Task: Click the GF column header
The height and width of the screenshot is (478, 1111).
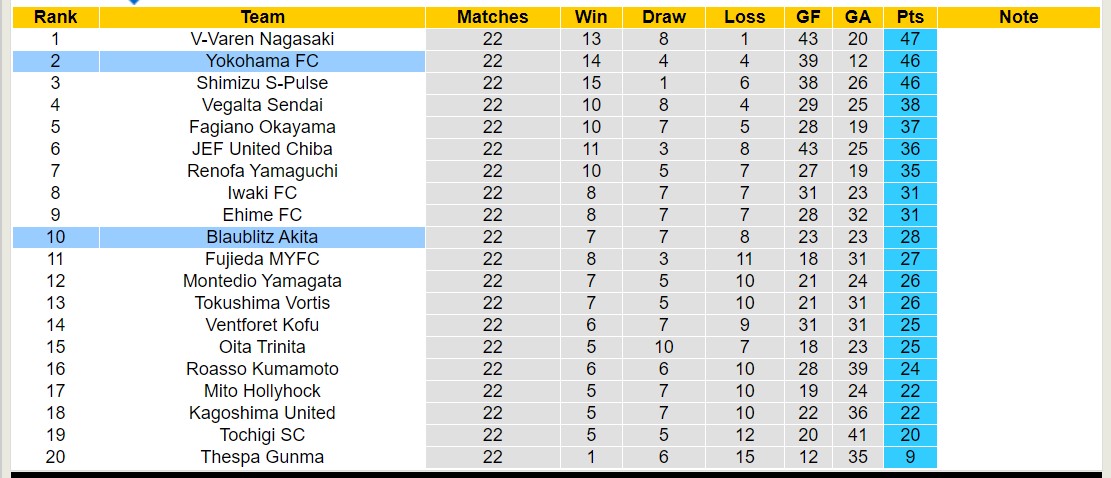Action: click(x=808, y=17)
